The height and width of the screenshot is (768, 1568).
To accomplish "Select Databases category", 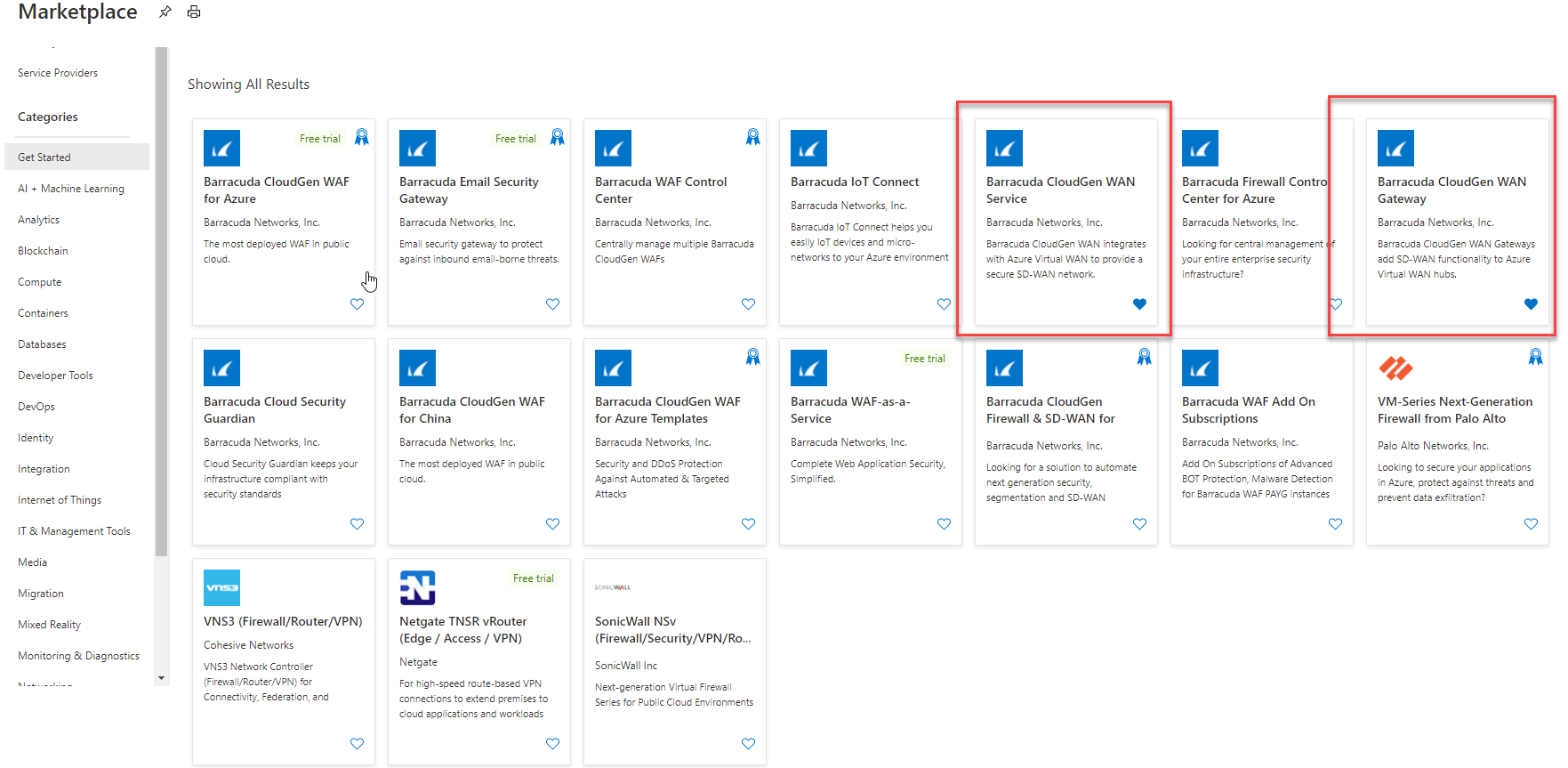I will (42, 344).
